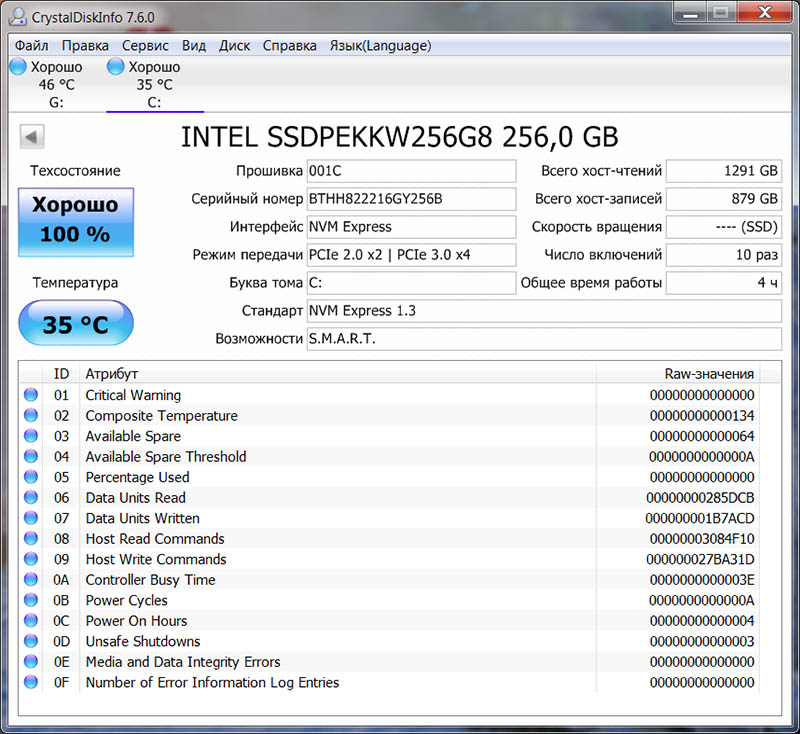Click the Прошивка field showing 001C

[x=411, y=171]
